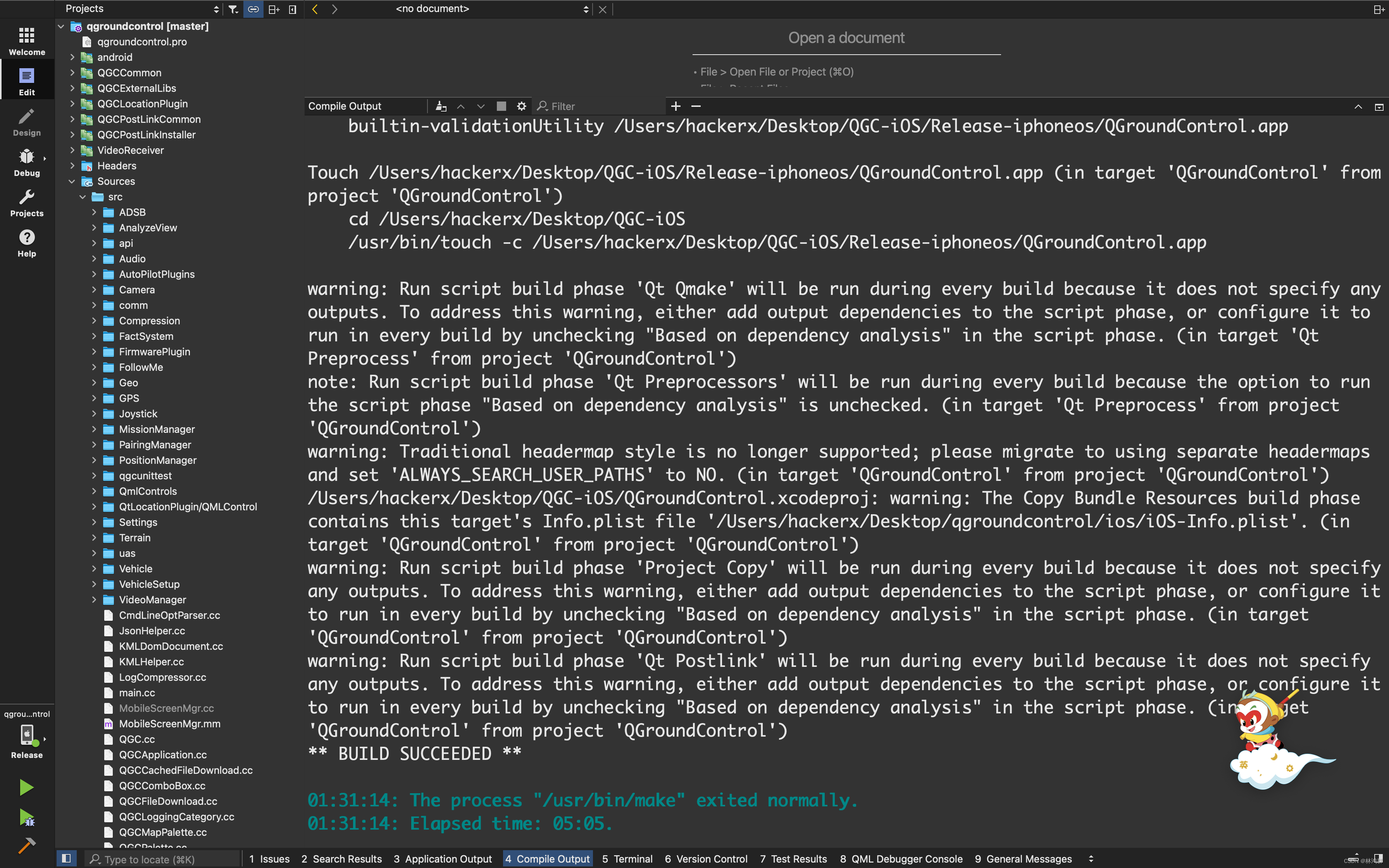Open the Projects mode settings
The height and width of the screenshot is (868, 1389).
tap(26, 203)
